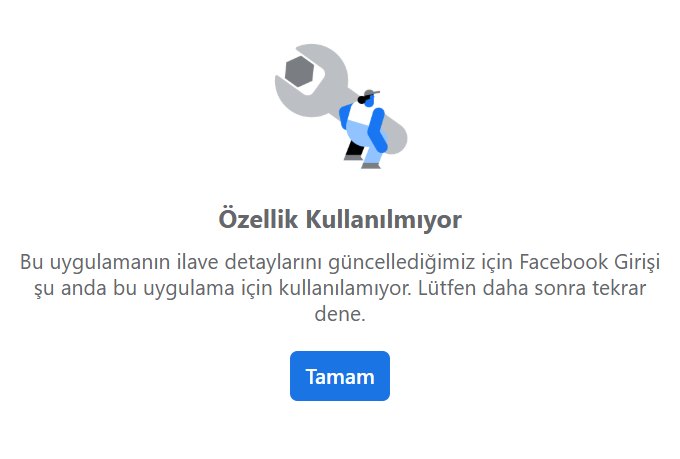Viewport: 680px width, 459px height.
Task: Click the gray wrench illustration head
Action: tap(312, 80)
